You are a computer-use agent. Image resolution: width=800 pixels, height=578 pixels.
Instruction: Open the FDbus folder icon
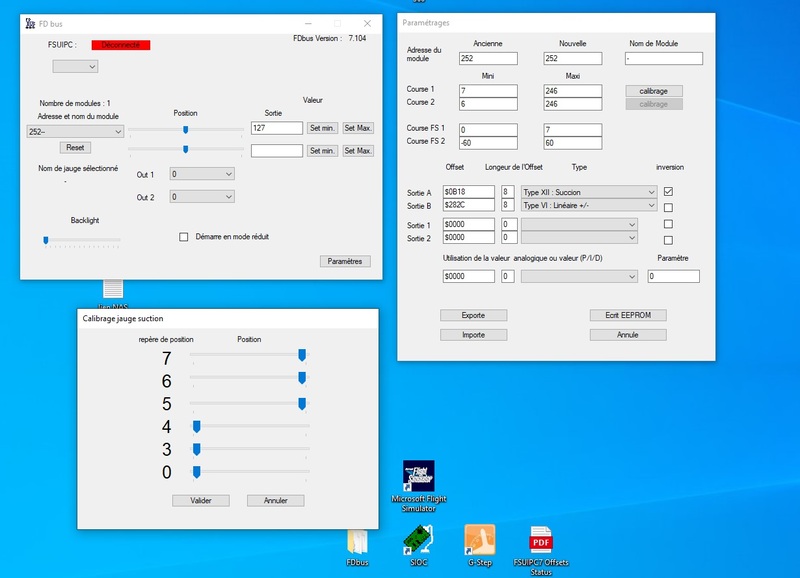point(359,541)
